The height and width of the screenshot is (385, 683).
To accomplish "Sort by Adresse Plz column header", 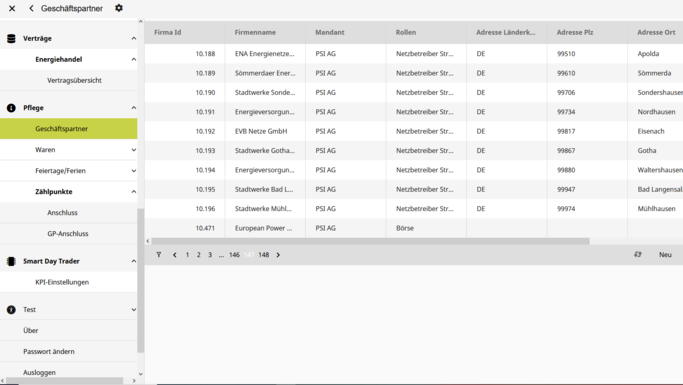I will pyautogui.click(x=587, y=32).
